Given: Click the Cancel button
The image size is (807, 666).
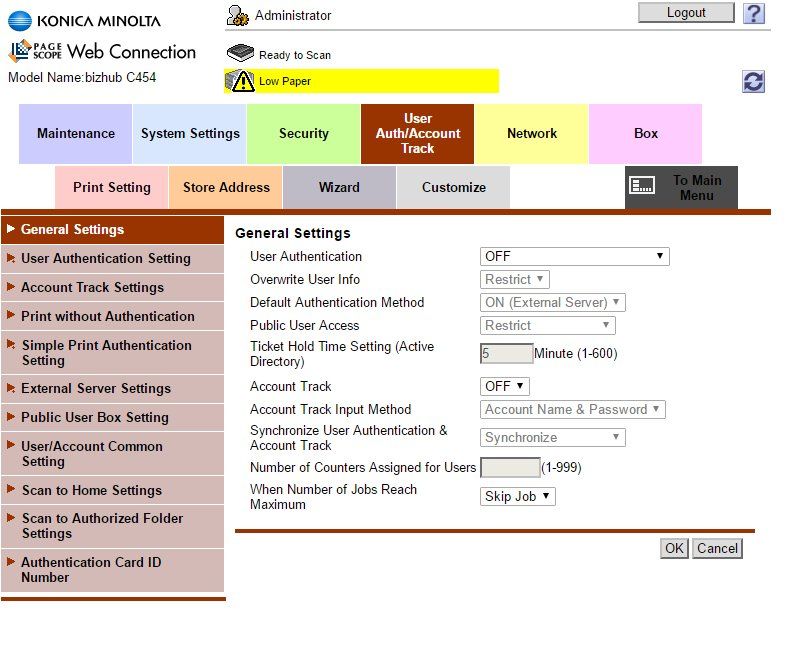Looking at the screenshot, I should pos(717,548).
